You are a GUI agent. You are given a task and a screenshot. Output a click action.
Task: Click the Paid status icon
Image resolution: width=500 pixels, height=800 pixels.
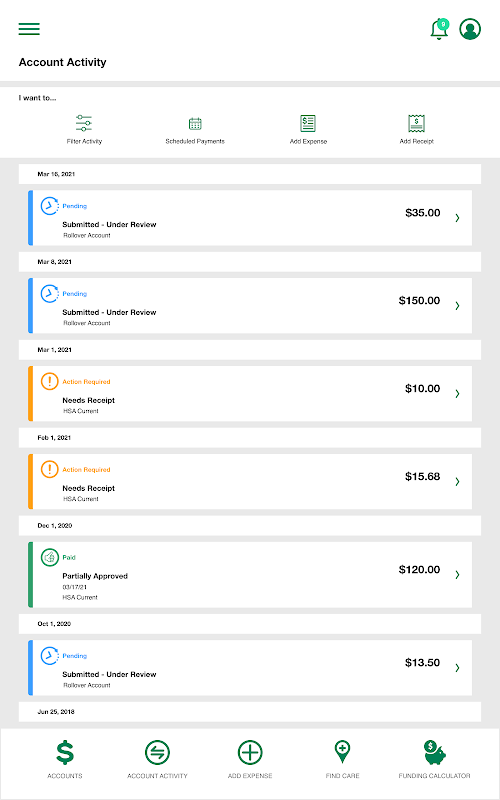[49, 558]
